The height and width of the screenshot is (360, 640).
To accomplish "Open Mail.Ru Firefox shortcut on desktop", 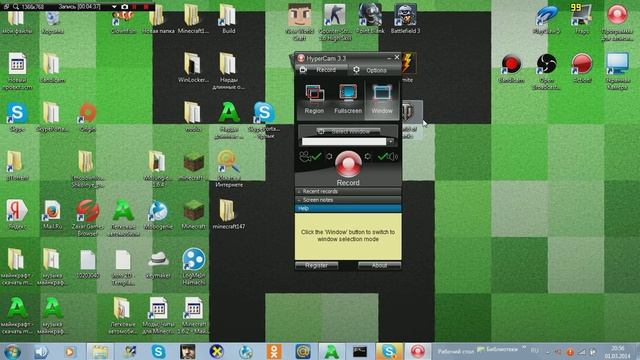I will click(52, 214).
